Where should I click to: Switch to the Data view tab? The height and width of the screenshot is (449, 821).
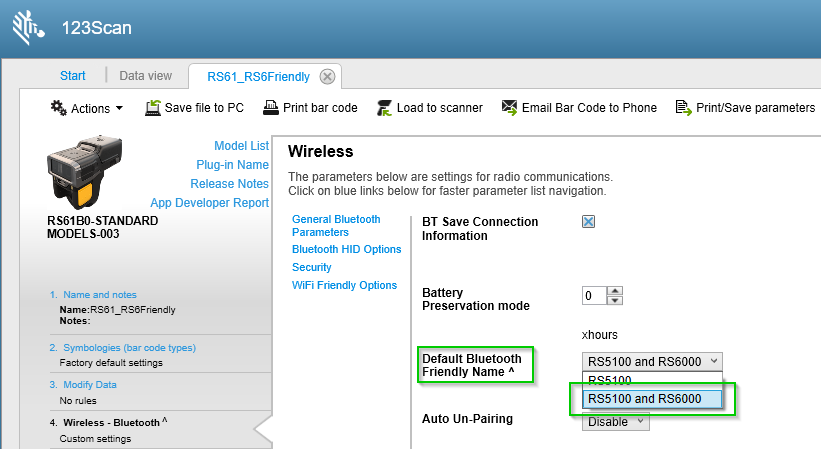pyautogui.click(x=146, y=76)
